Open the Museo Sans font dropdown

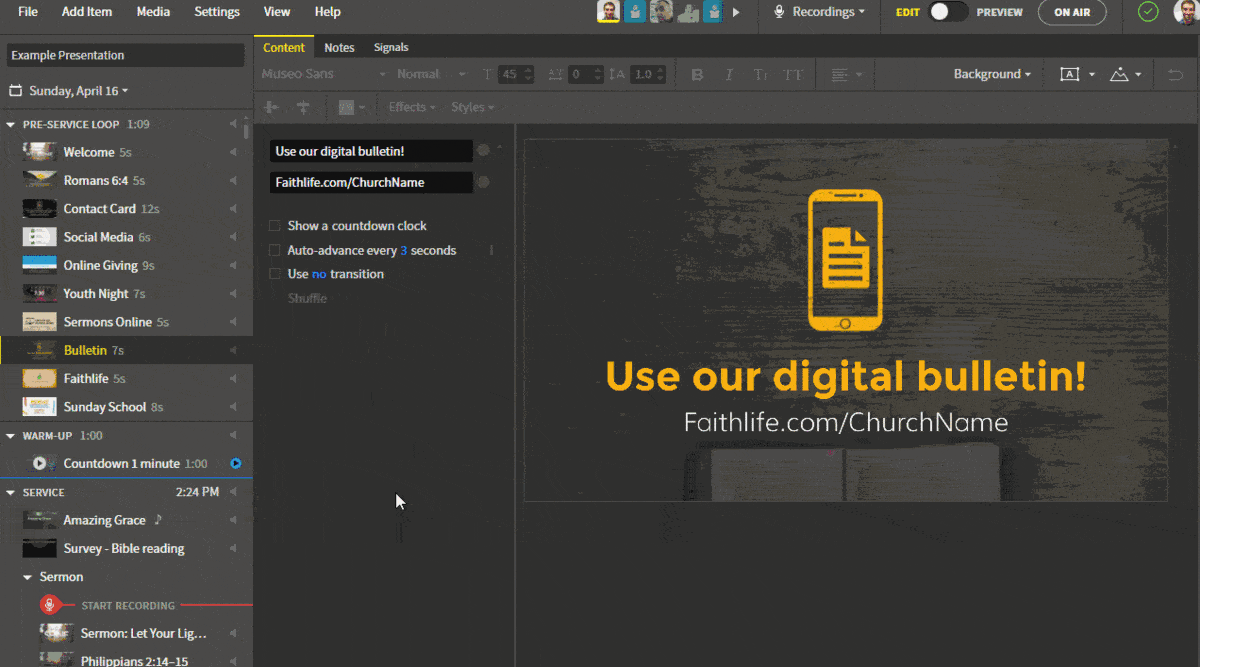(323, 74)
